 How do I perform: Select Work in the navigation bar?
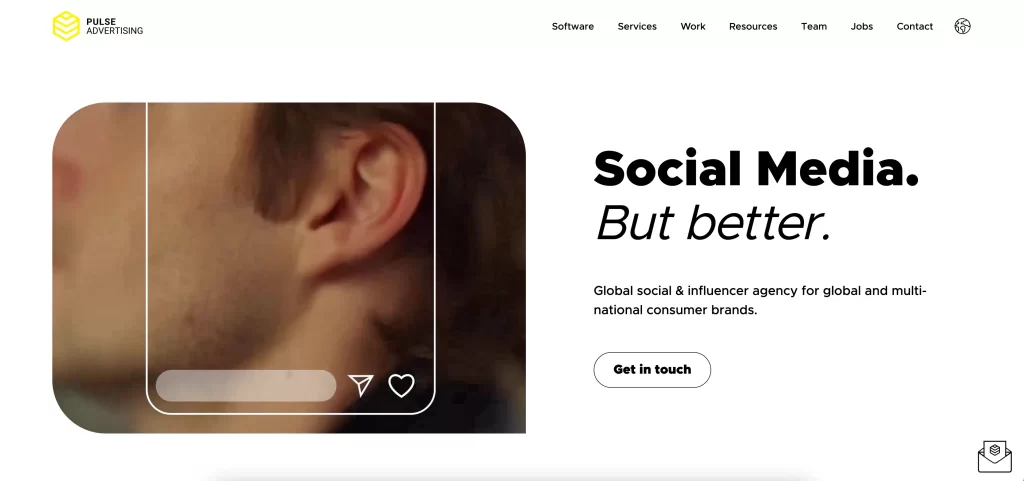coord(693,27)
